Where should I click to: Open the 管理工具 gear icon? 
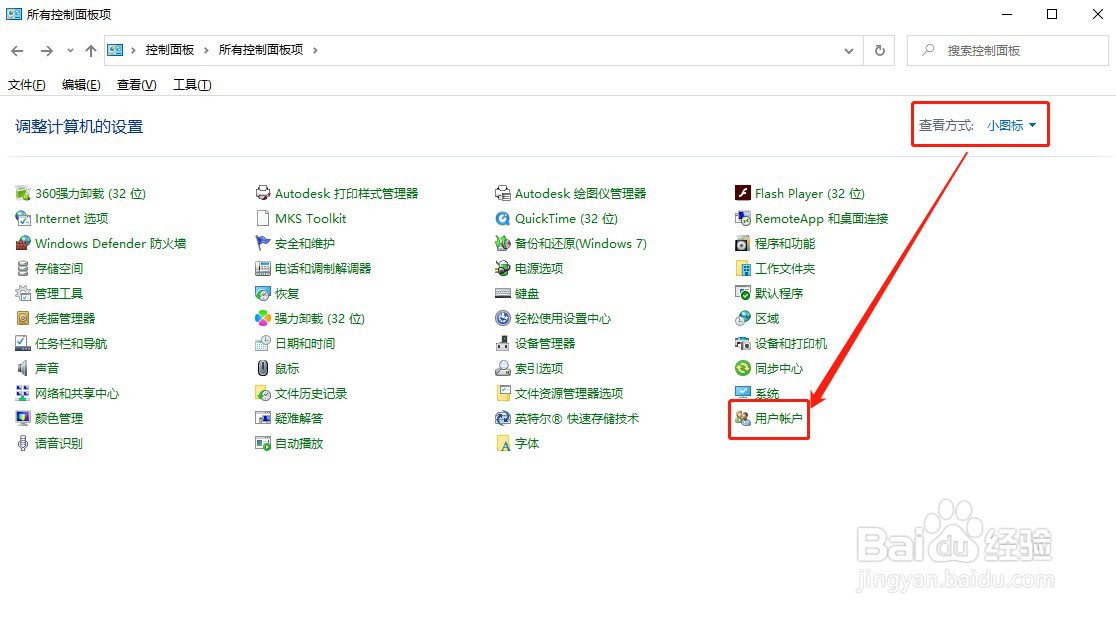(x=23, y=293)
